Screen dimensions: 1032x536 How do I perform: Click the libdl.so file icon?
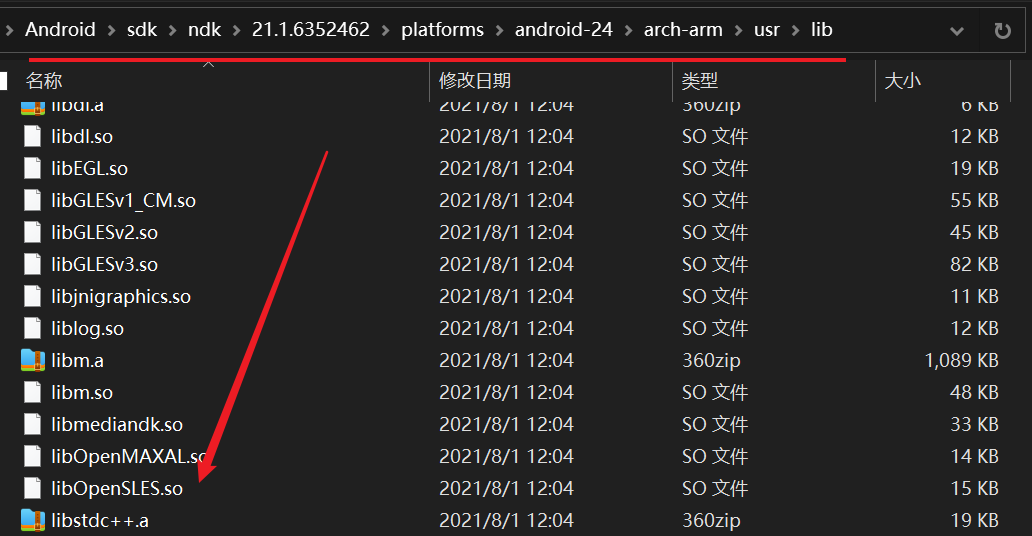click(33, 136)
